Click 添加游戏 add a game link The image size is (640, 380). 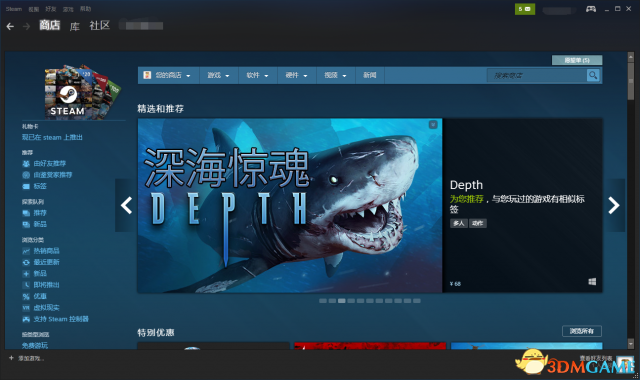pos(31,358)
